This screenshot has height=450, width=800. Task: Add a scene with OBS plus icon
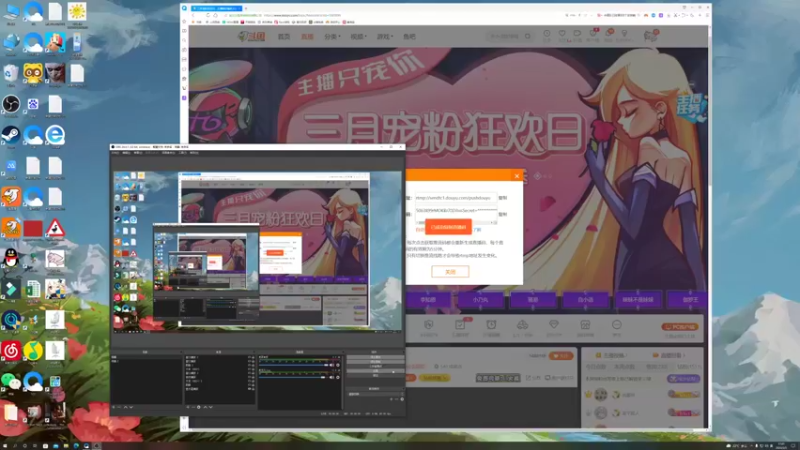pyautogui.click(x=114, y=407)
